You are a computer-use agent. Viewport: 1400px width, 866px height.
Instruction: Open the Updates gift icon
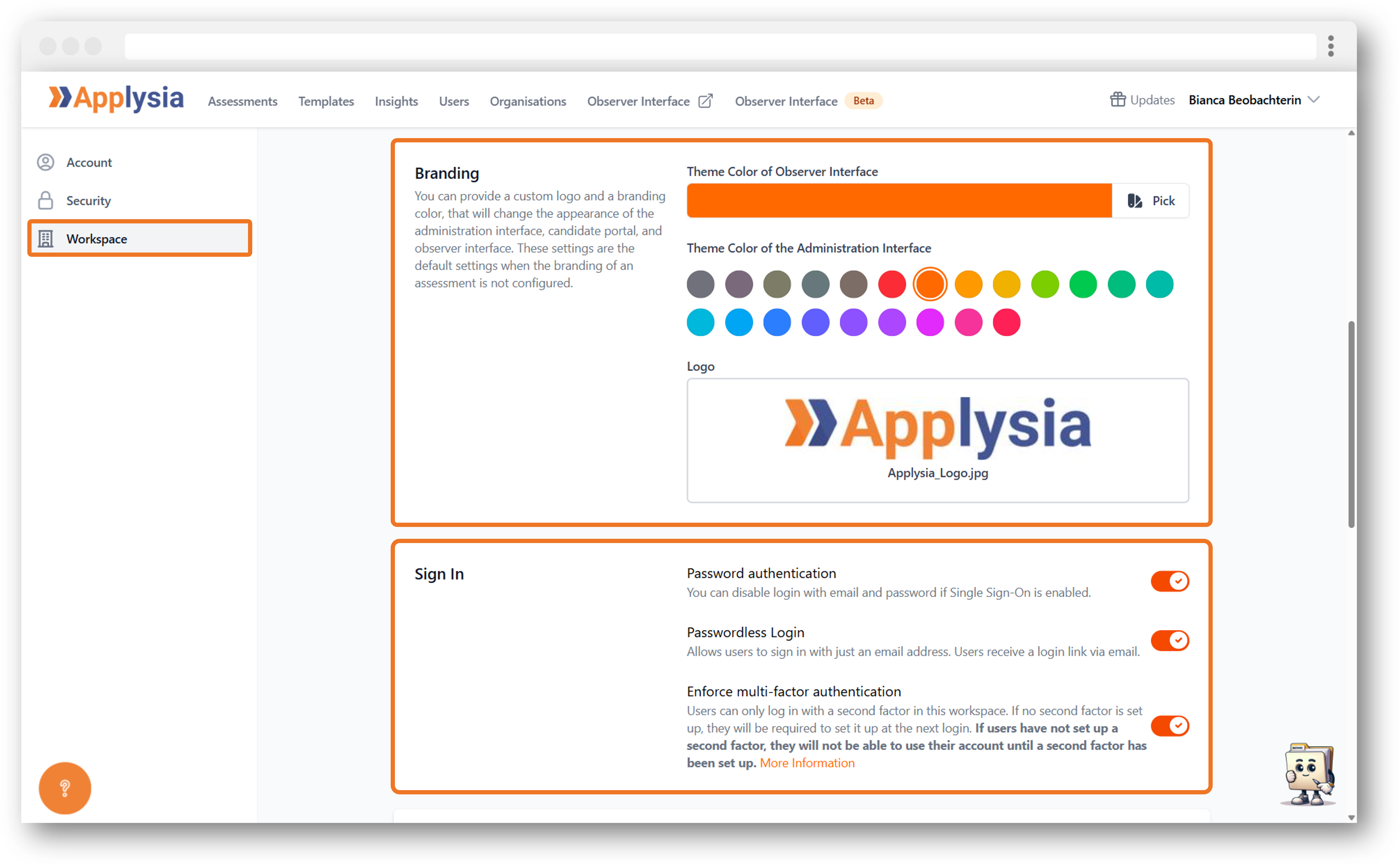(1118, 100)
